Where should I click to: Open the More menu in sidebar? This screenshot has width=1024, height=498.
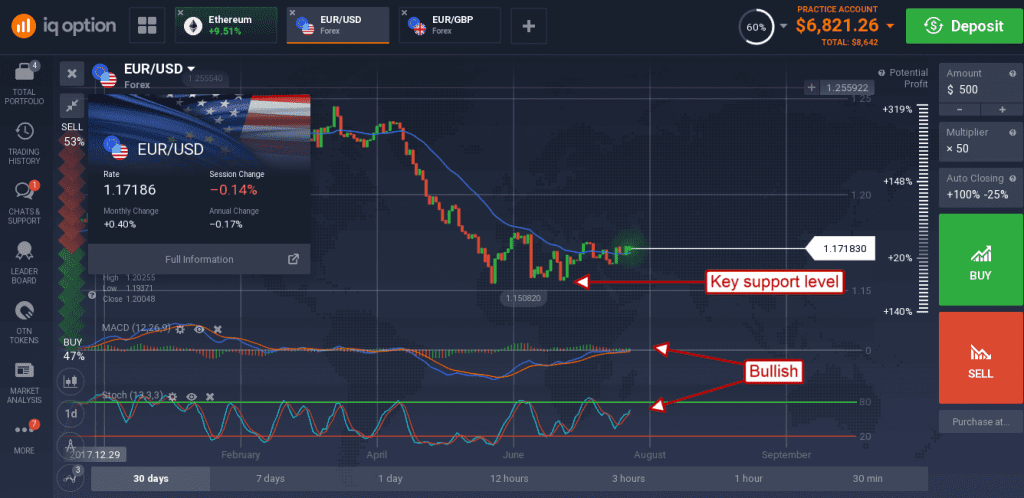24,437
